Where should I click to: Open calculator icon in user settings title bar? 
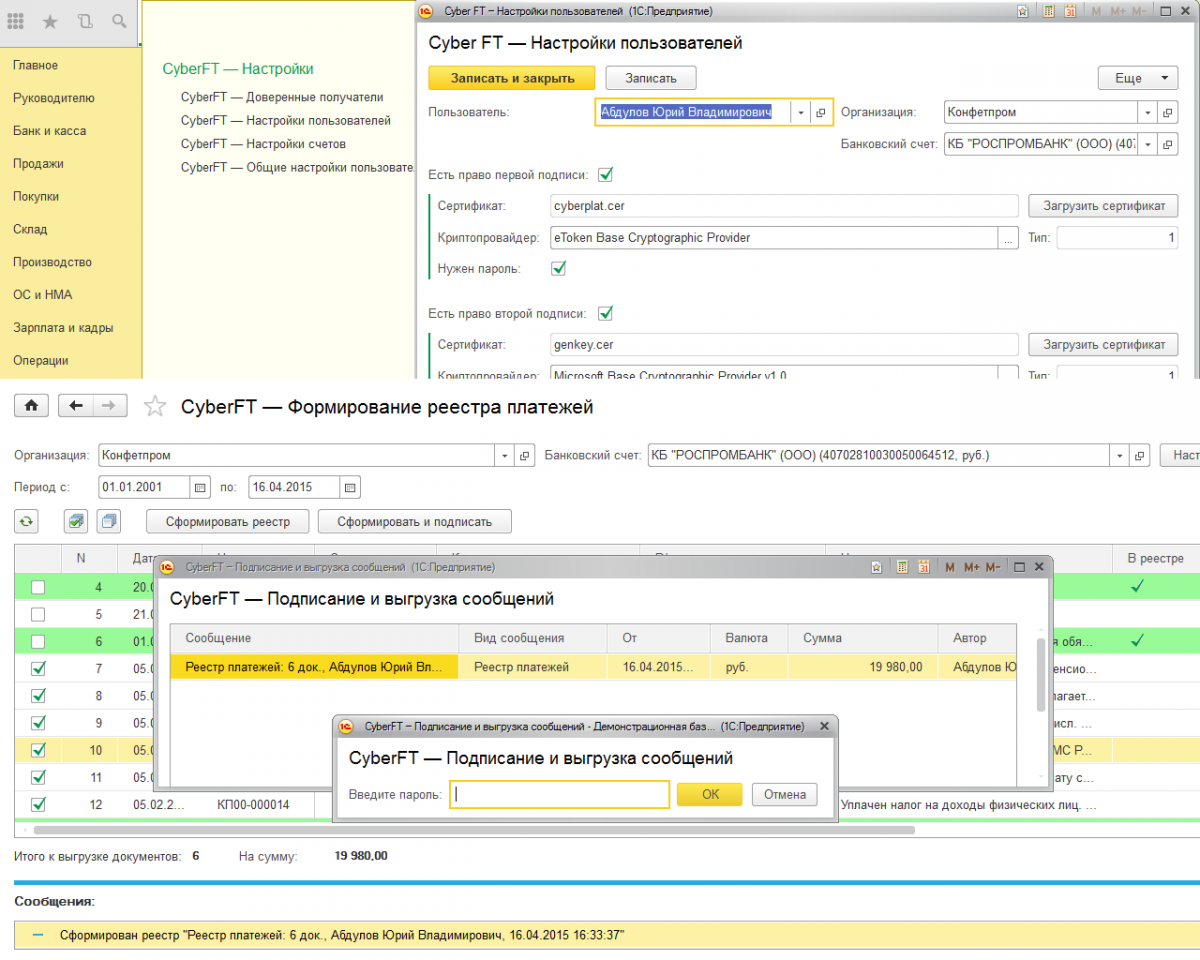click(1048, 12)
